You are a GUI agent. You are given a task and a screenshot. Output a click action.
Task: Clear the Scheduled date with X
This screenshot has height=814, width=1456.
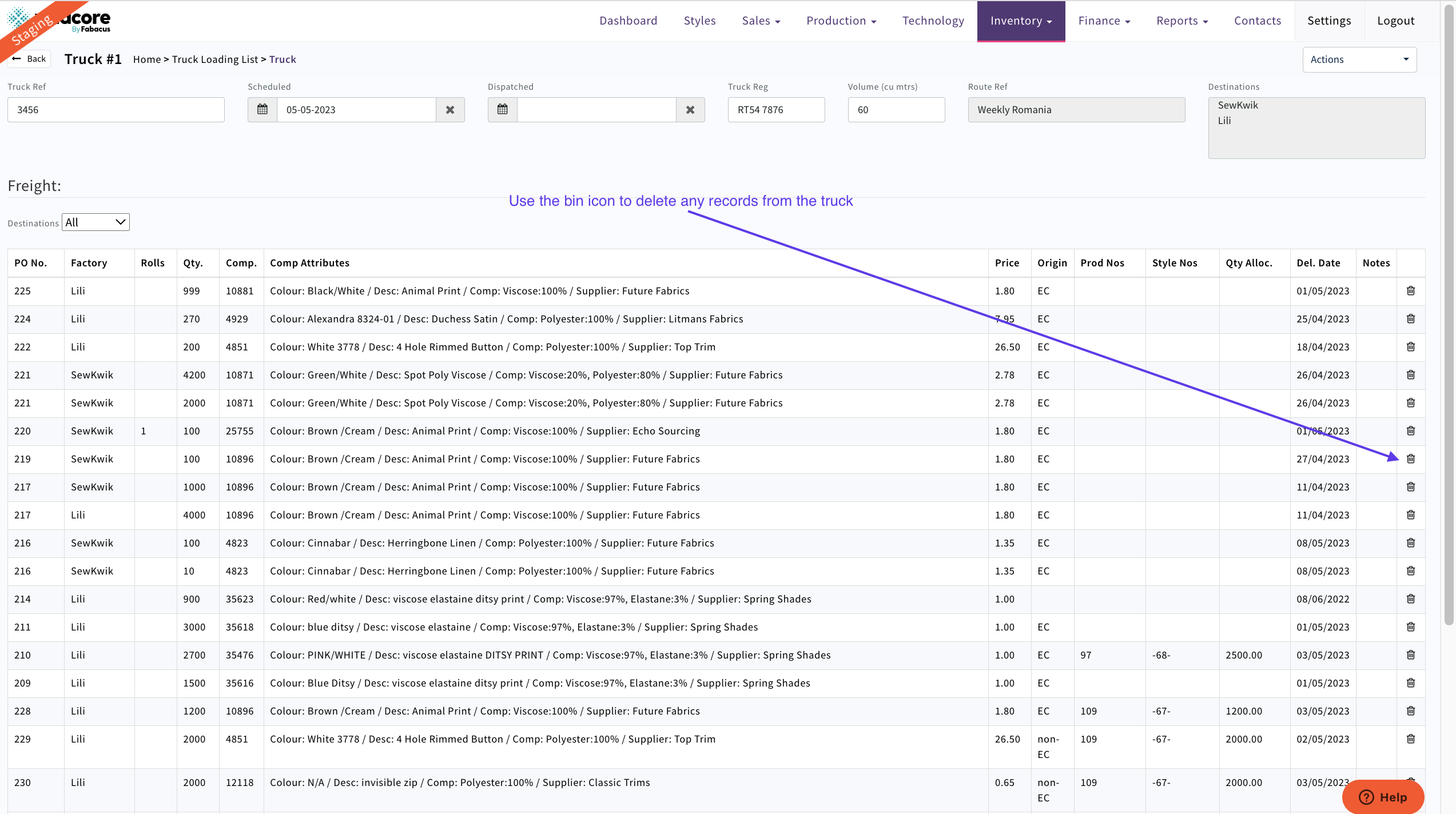(x=450, y=110)
